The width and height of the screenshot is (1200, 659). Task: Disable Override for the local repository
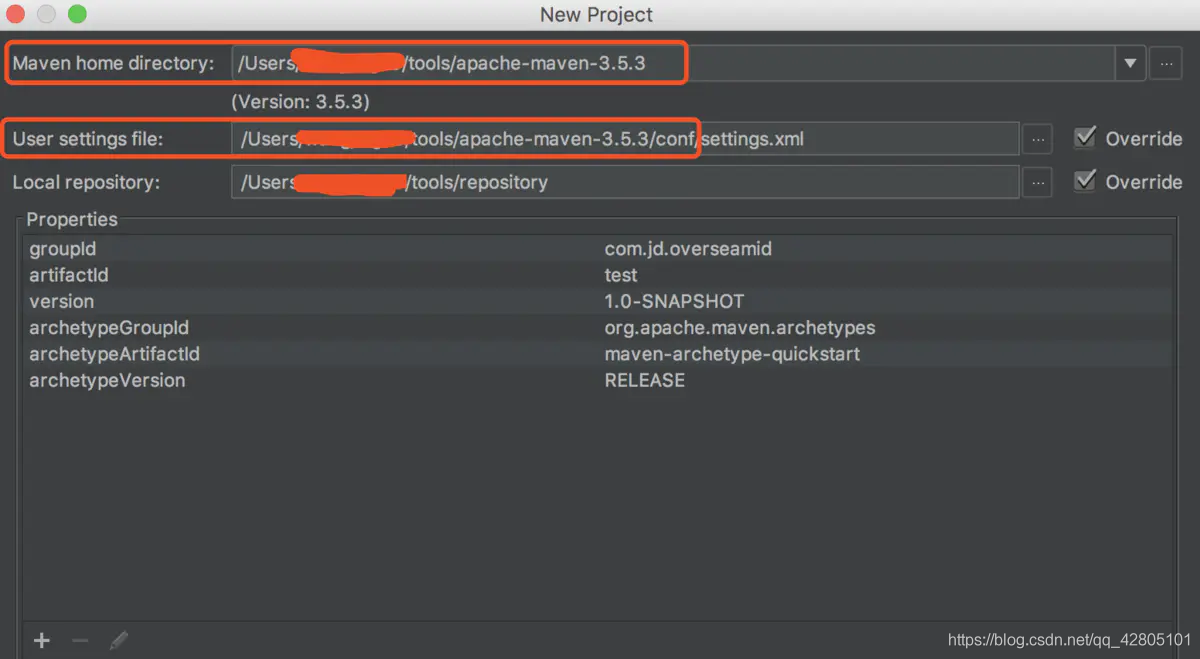coord(1085,182)
